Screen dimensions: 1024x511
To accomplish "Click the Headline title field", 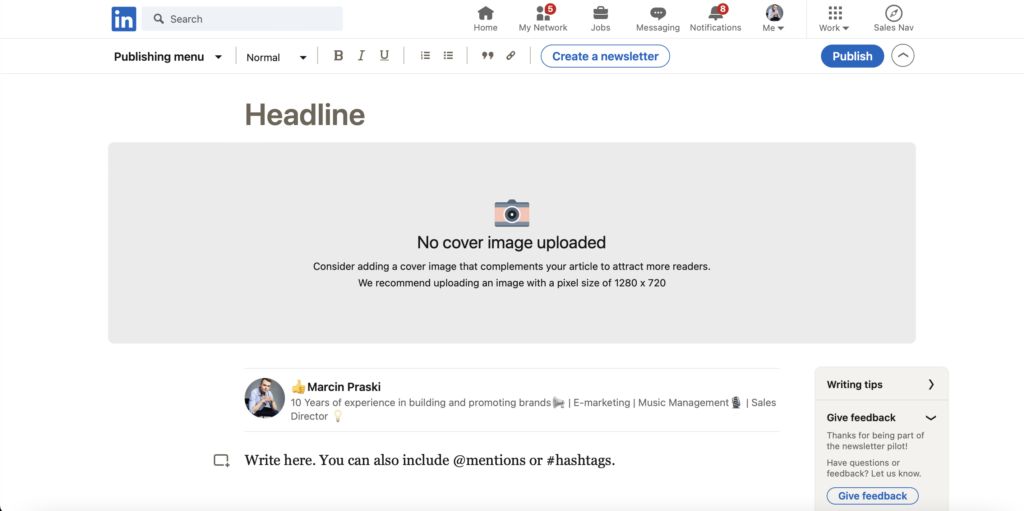I will (x=305, y=115).
